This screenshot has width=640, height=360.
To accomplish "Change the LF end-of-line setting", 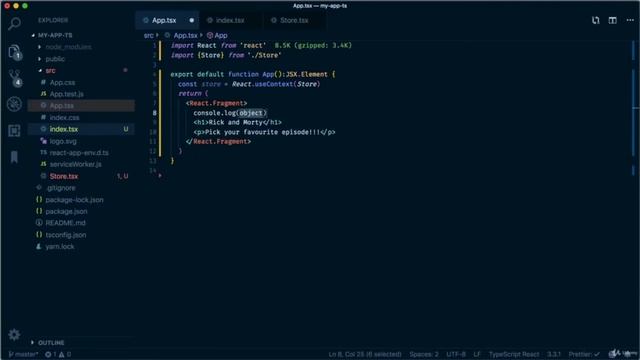I will pos(477,354).
